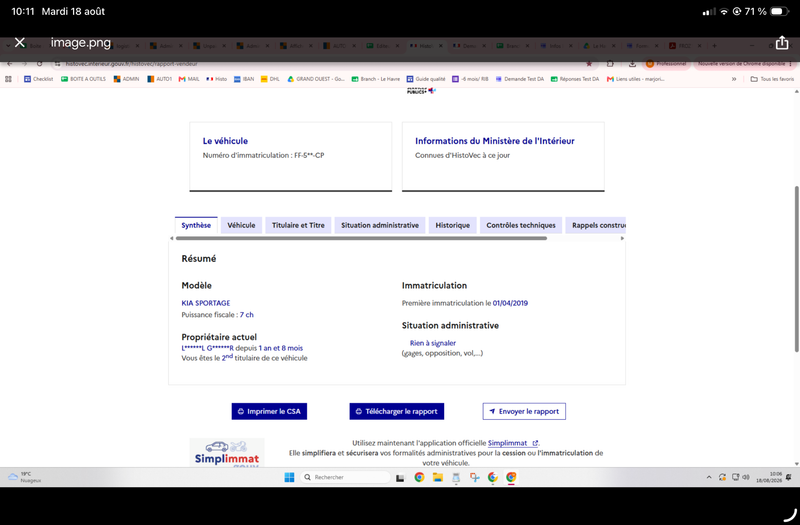Open the Situation administrative tab
Viewport: 800px width, 525px height.
tap(380, 225)
